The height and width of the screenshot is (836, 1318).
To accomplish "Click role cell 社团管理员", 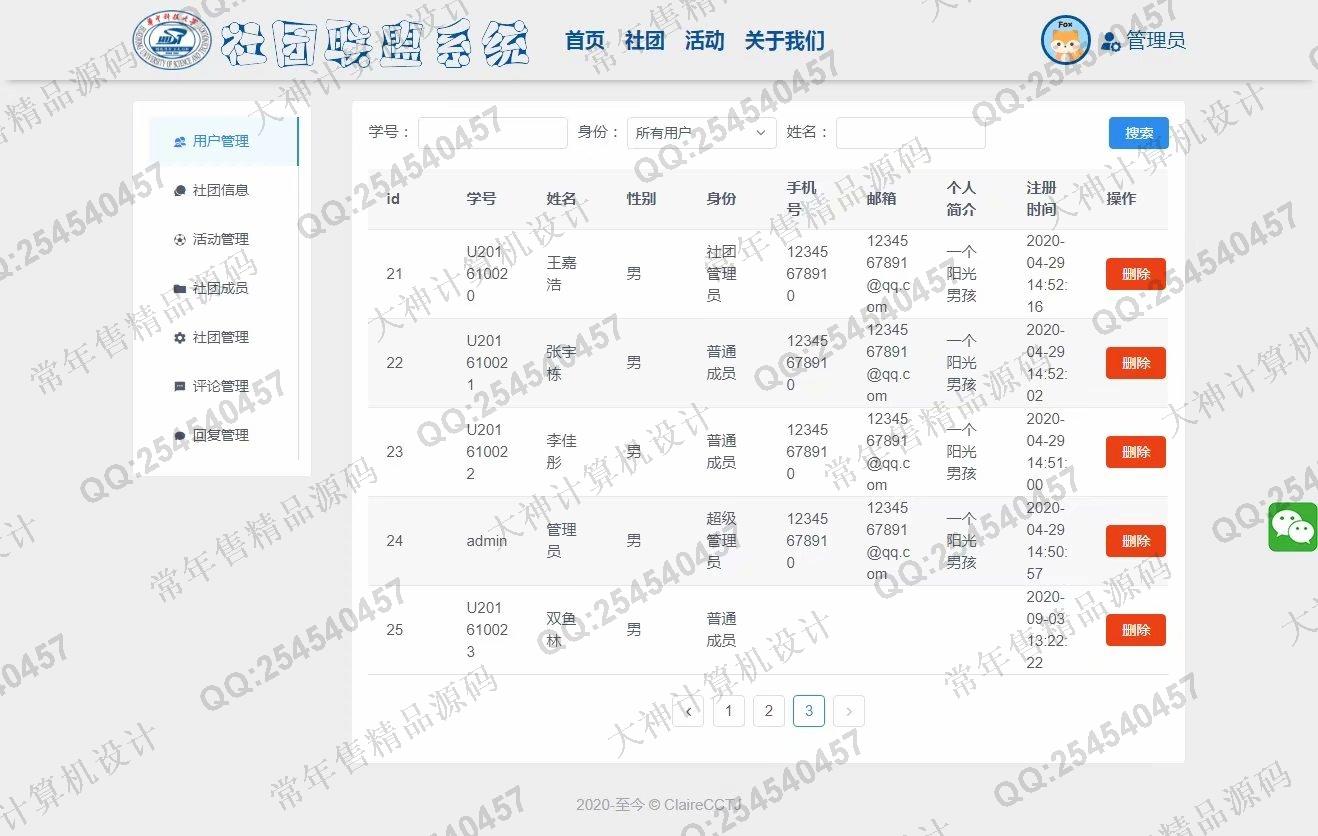I will [x=721, y=274].
